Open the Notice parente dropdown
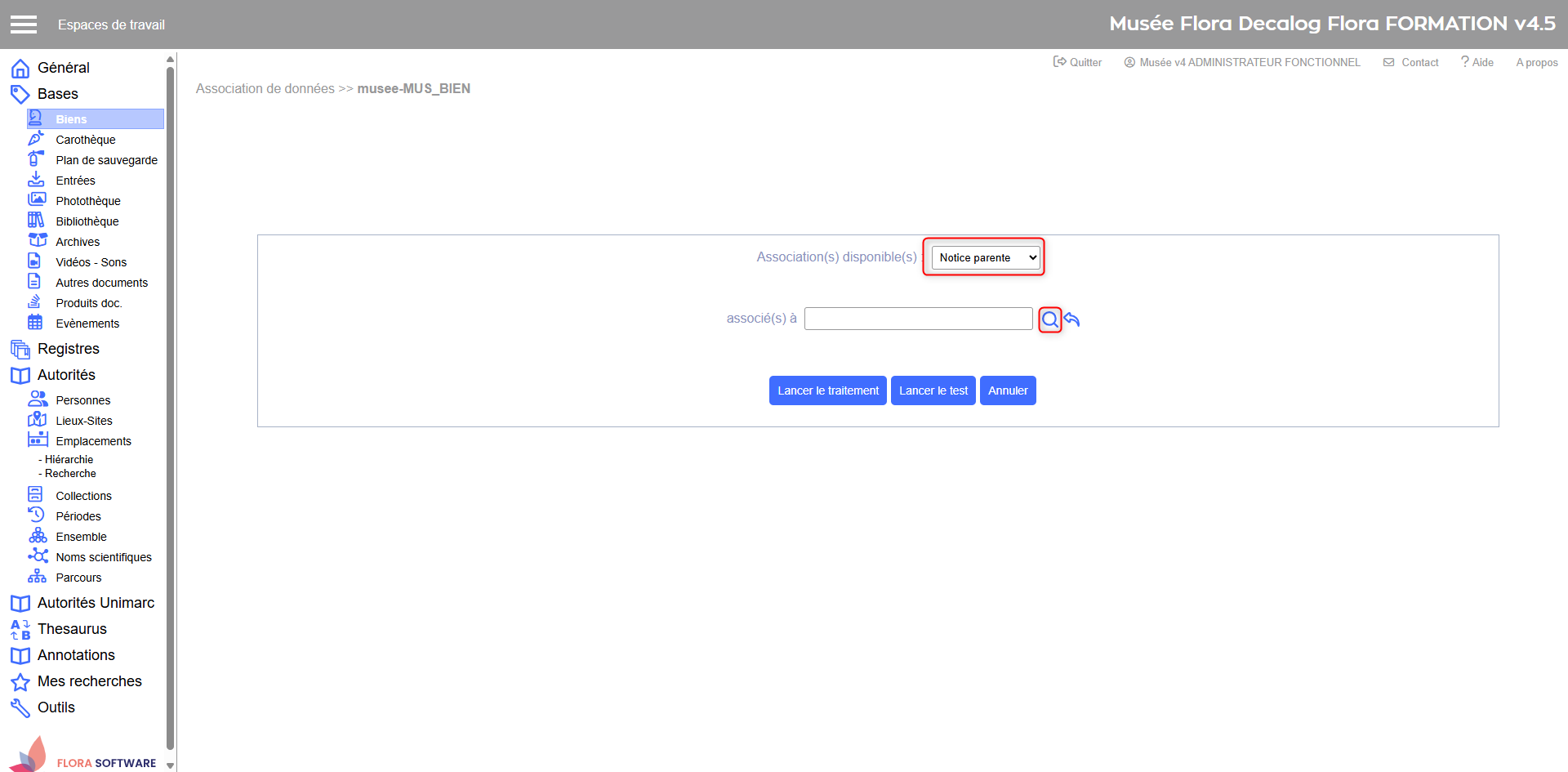The width and height of the screenshot is (1568, 772). point(985,257)
